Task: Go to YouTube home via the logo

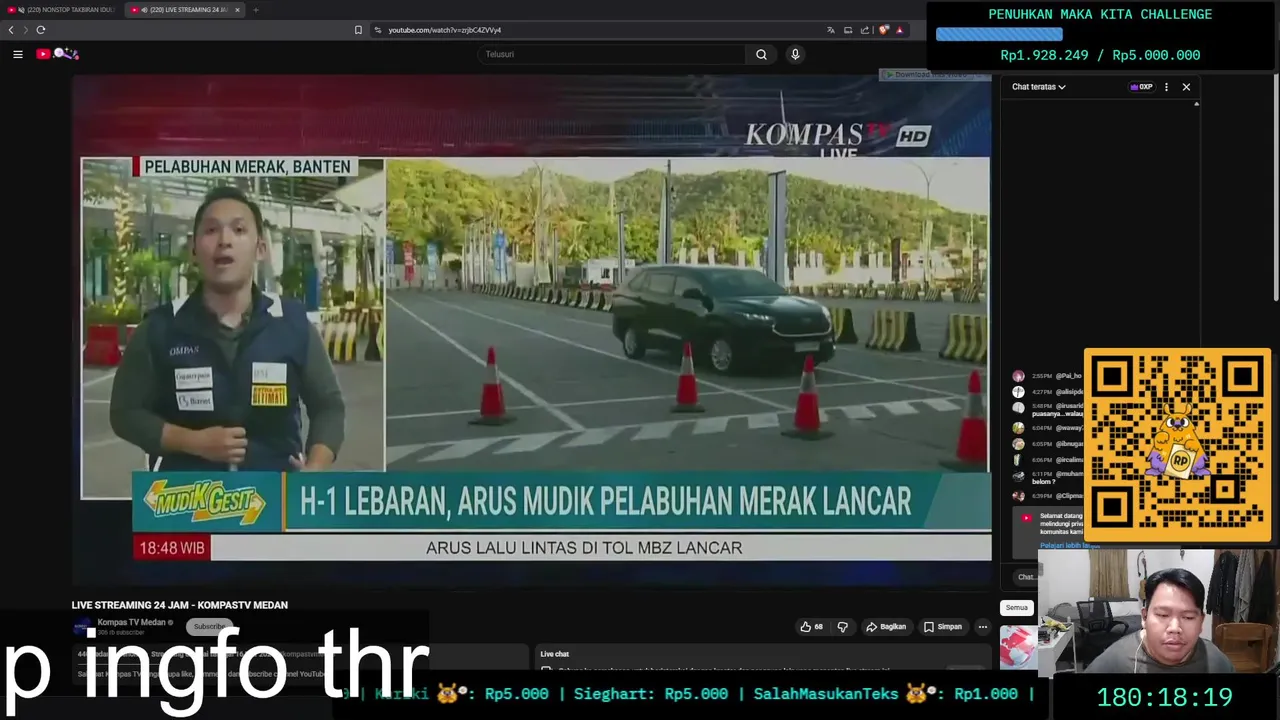Action: [x=57, y=54]
